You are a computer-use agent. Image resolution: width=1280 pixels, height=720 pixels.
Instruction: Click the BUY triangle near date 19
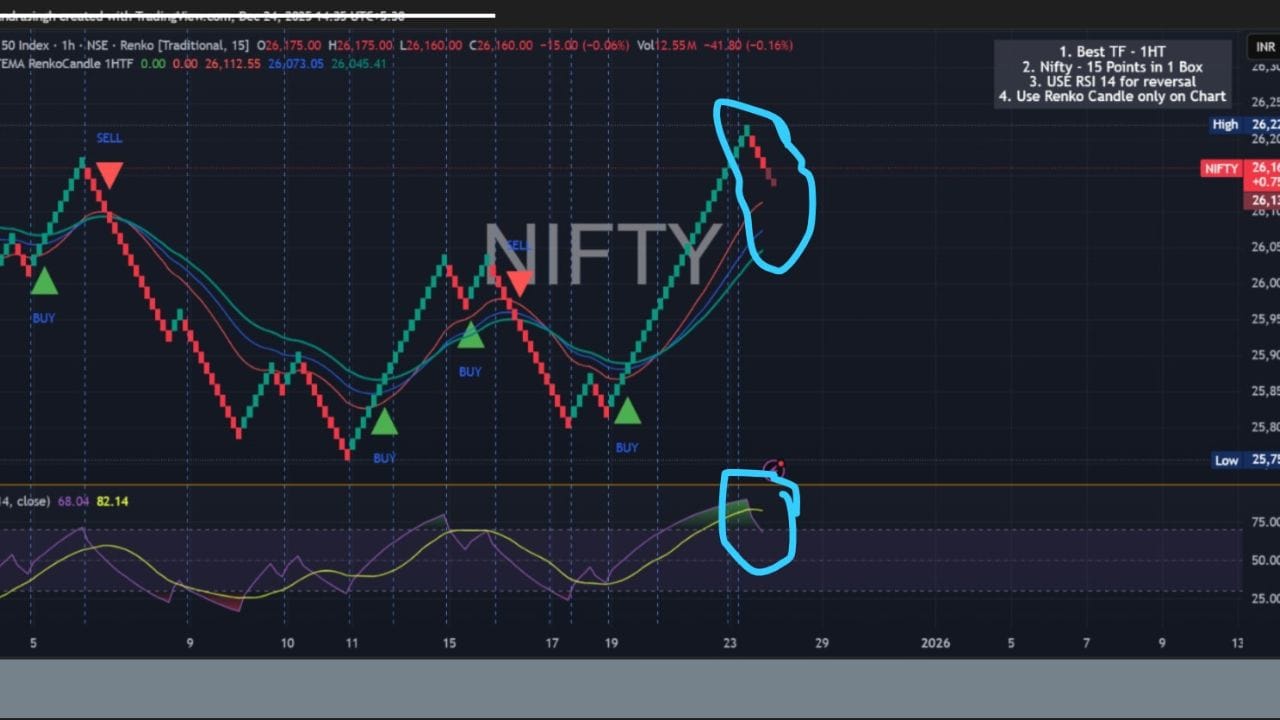pyautogui.click(x=627, y=411)
